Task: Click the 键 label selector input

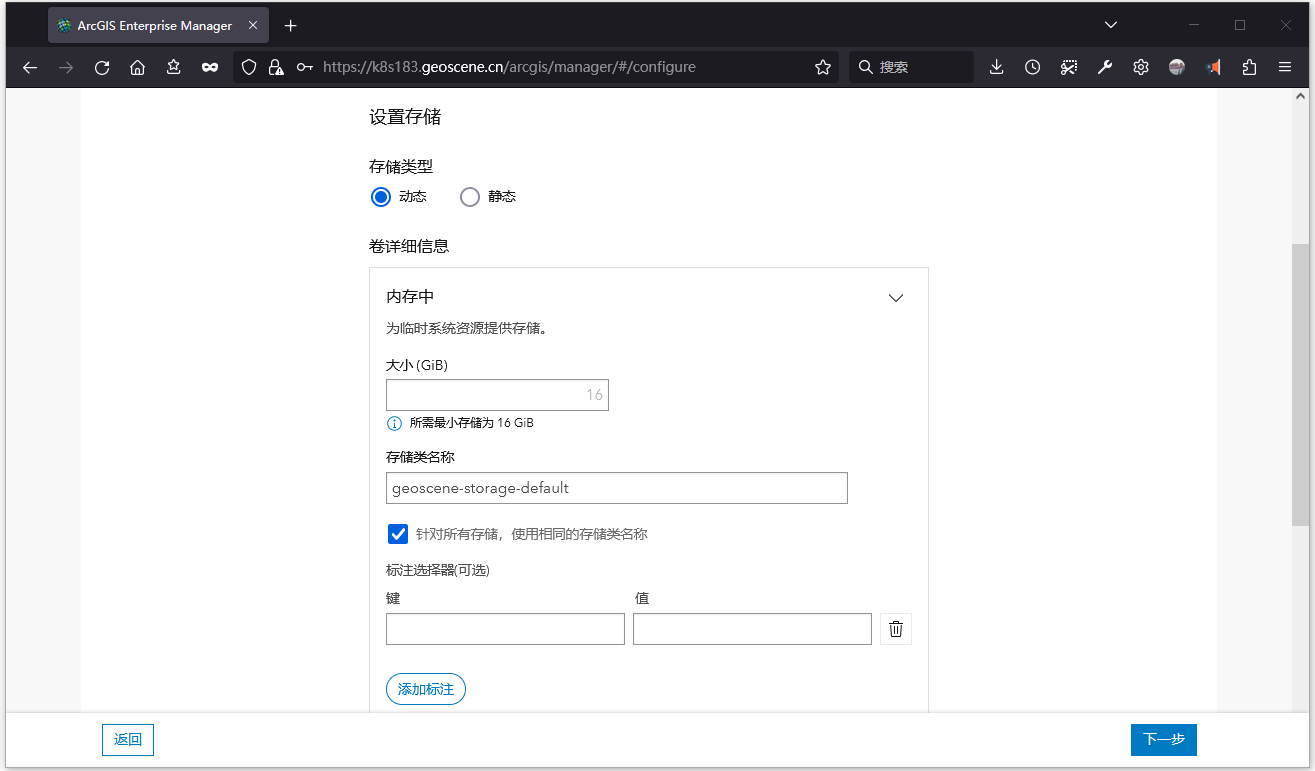Action: pos(505,629)
